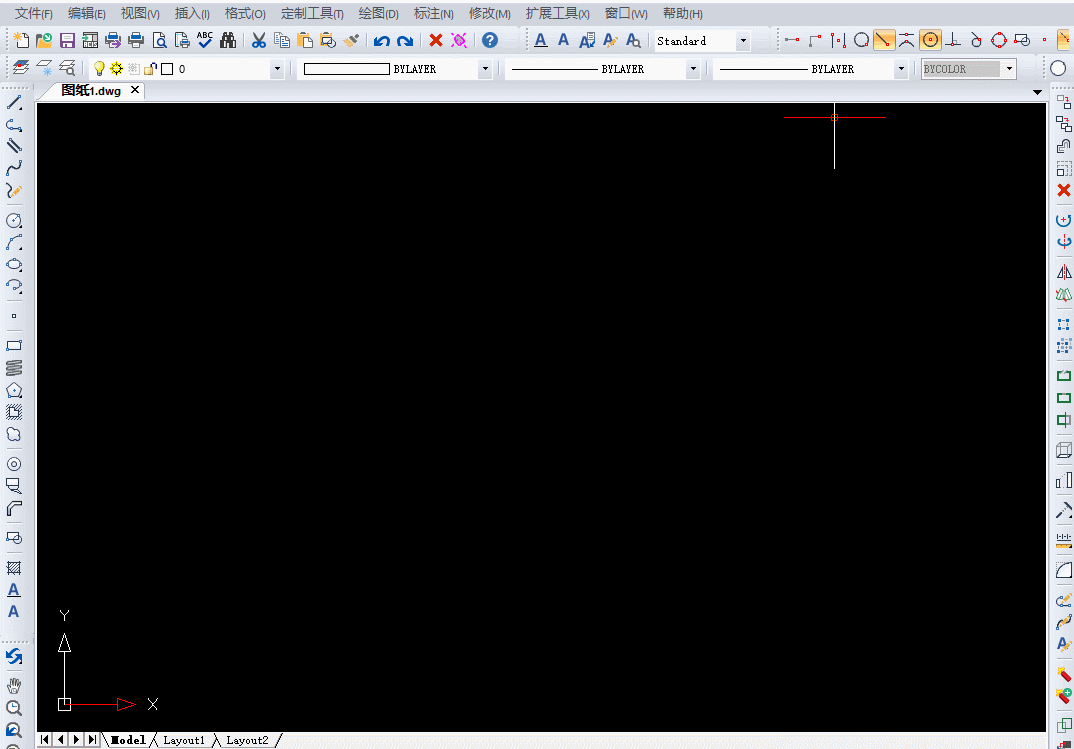
Task: Toggle the center object snap button
Action: (x=930, y=40)
